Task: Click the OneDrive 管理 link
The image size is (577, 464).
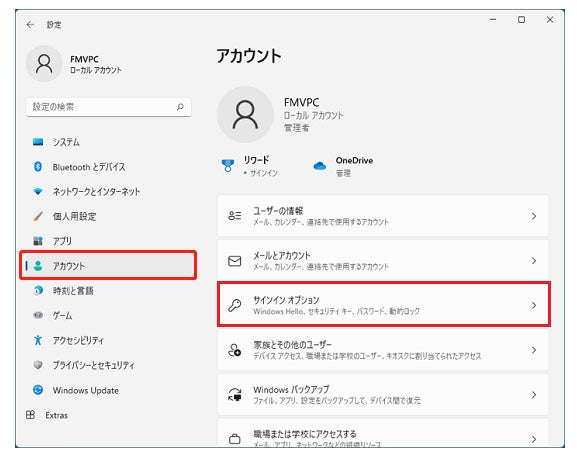Action: pyautogui.click(x=343, y=173)
